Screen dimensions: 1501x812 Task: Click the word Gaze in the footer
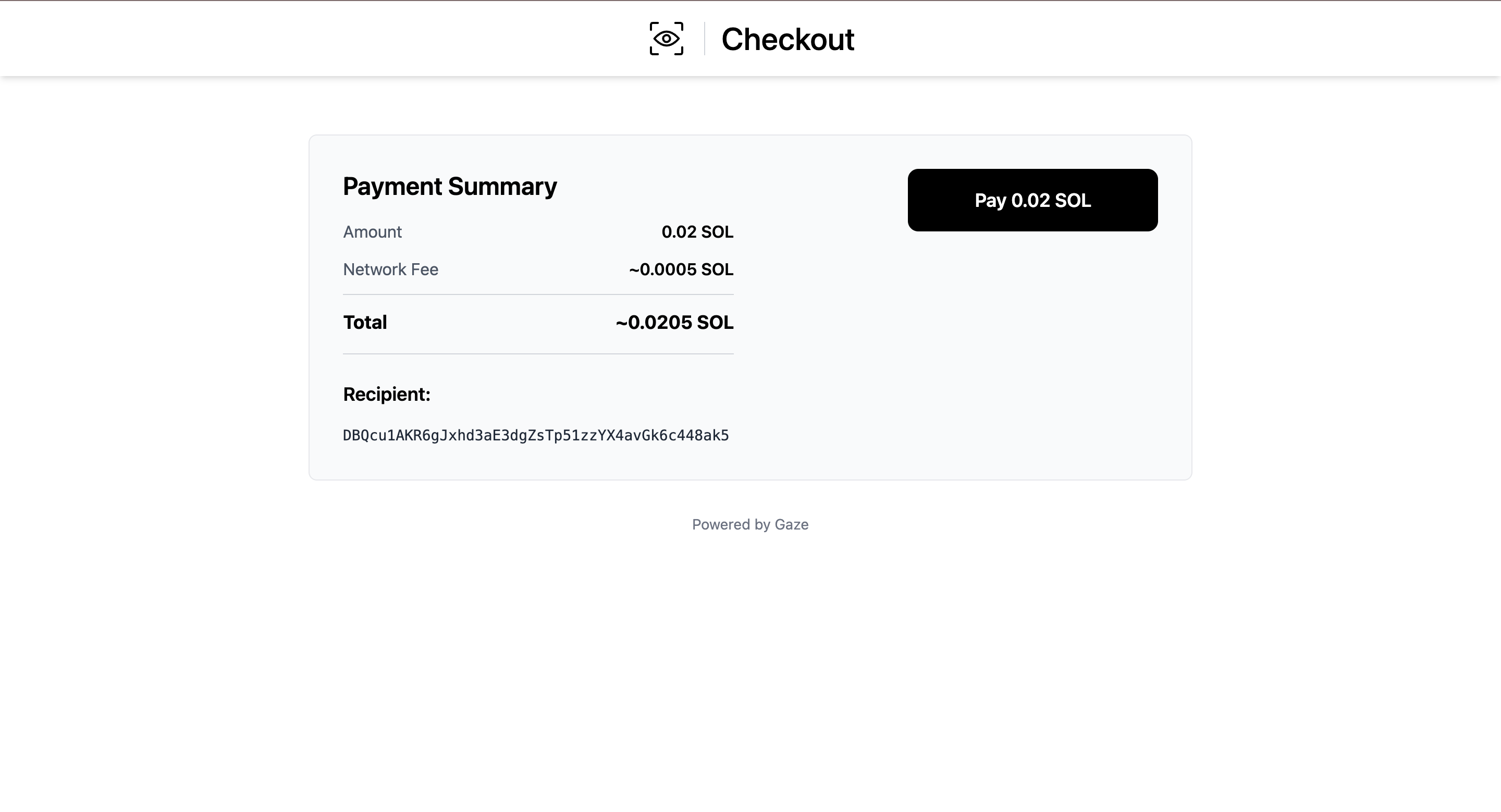click(x=791, y=524)
